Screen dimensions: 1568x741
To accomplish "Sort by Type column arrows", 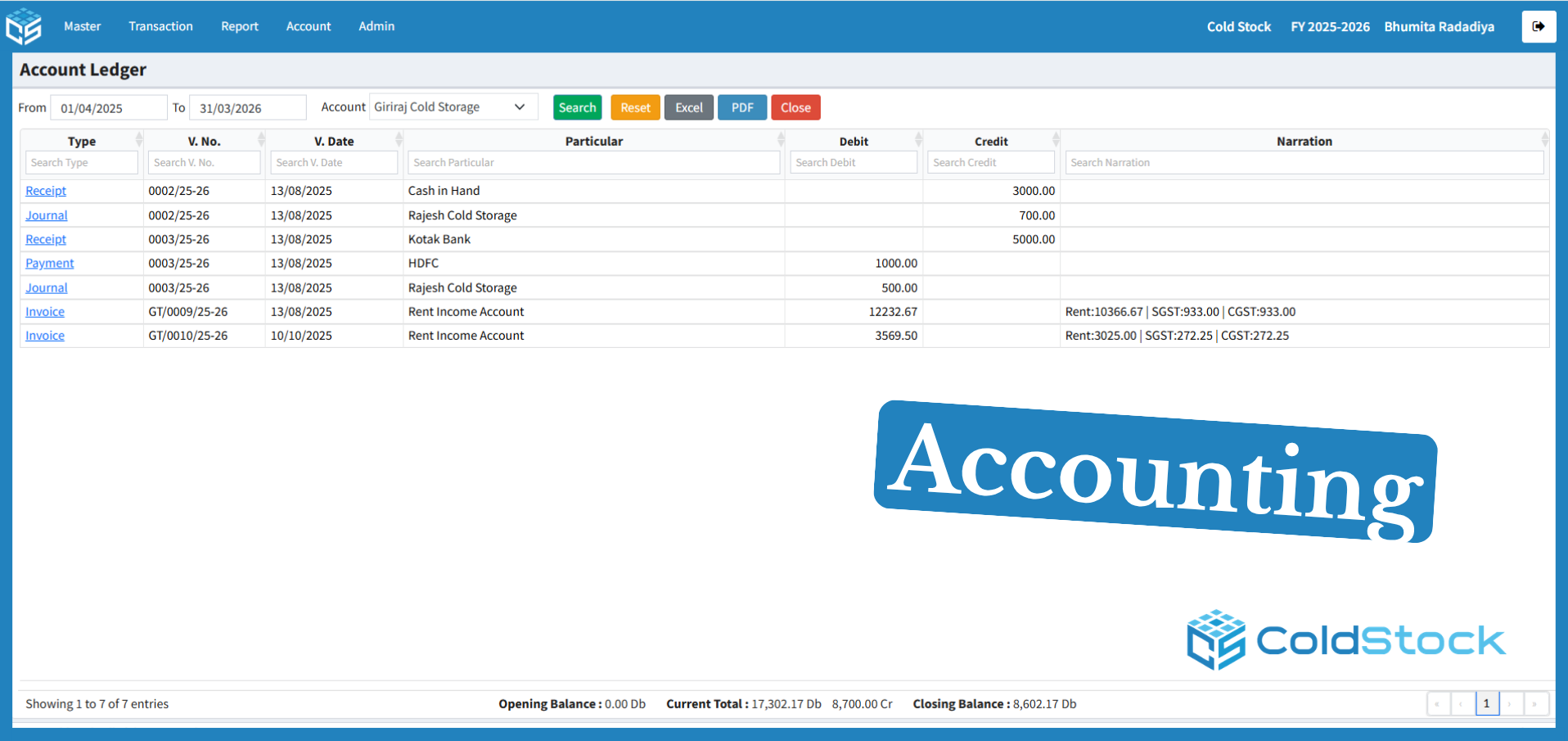I will click(x=139, y=139).
